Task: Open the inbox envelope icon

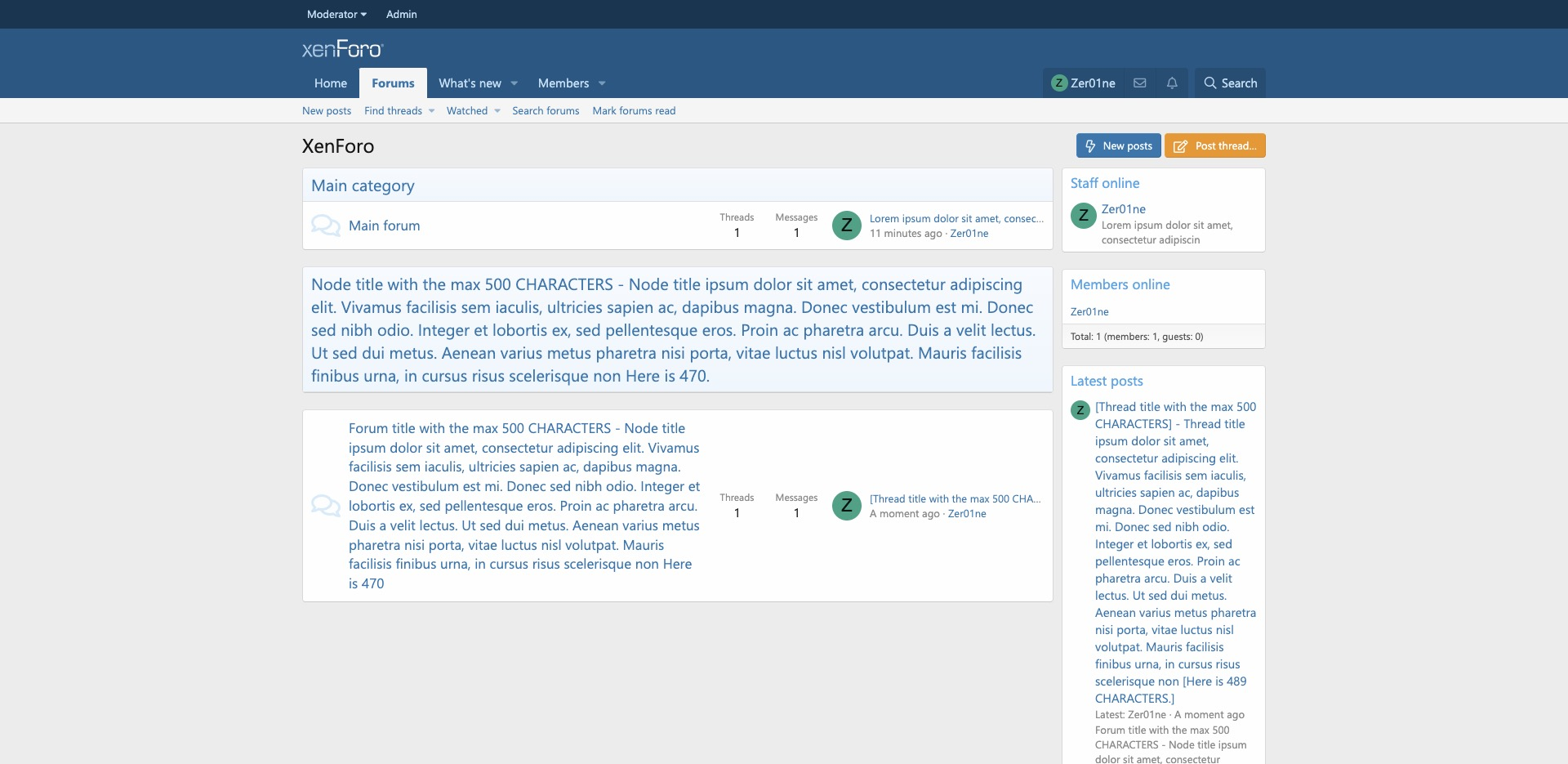Action: (x=1140, y=83)
